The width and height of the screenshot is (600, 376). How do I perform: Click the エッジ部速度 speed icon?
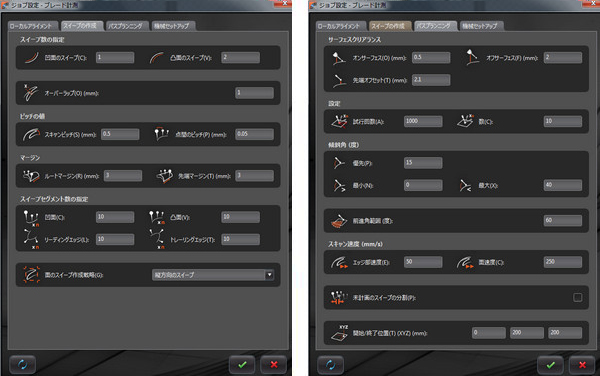[x=339, y=262]
